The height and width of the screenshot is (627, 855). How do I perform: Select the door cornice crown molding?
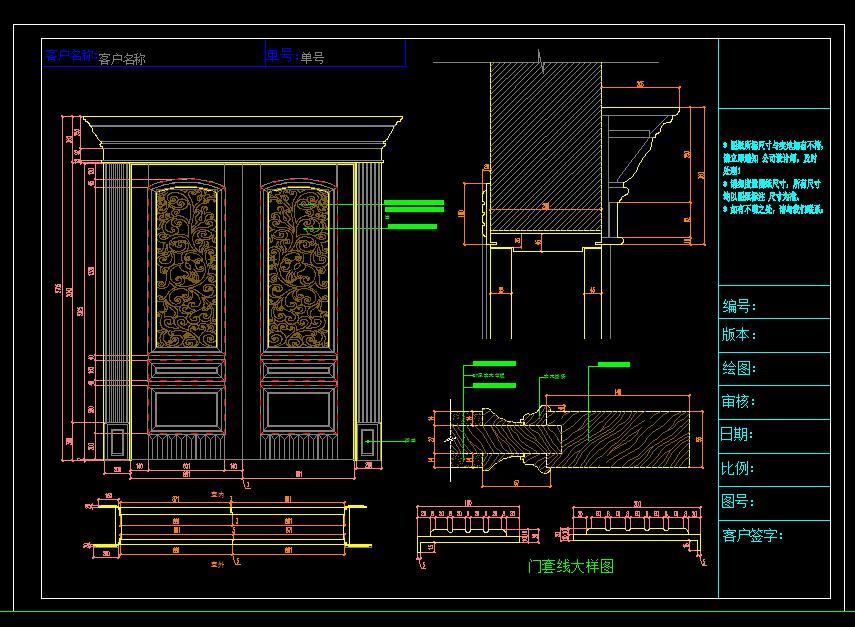point(242,138)
